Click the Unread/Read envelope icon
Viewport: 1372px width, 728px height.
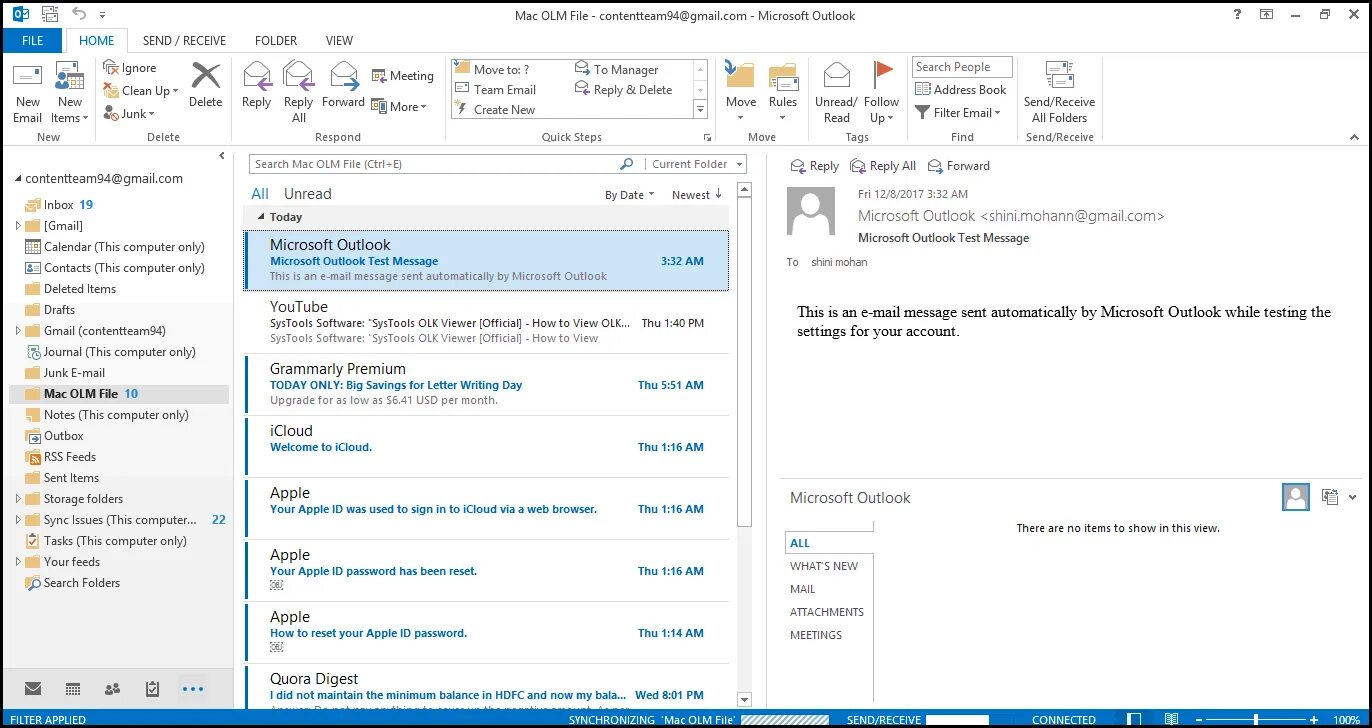click(836, 75)
